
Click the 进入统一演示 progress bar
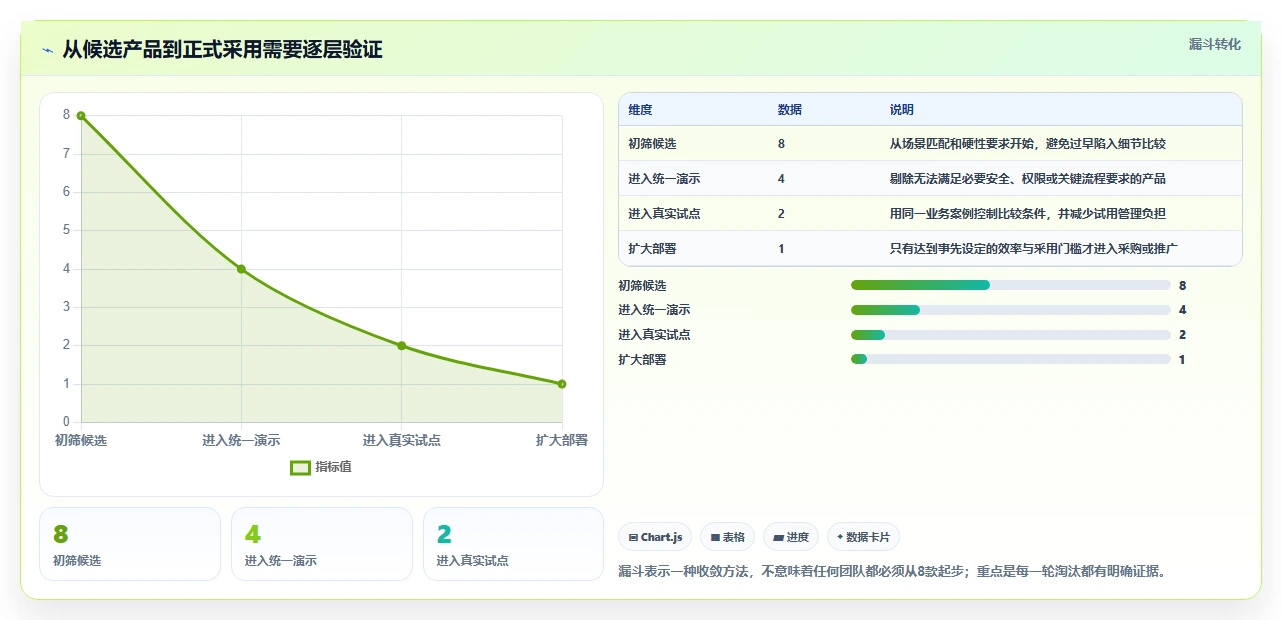coord(1010,310)
